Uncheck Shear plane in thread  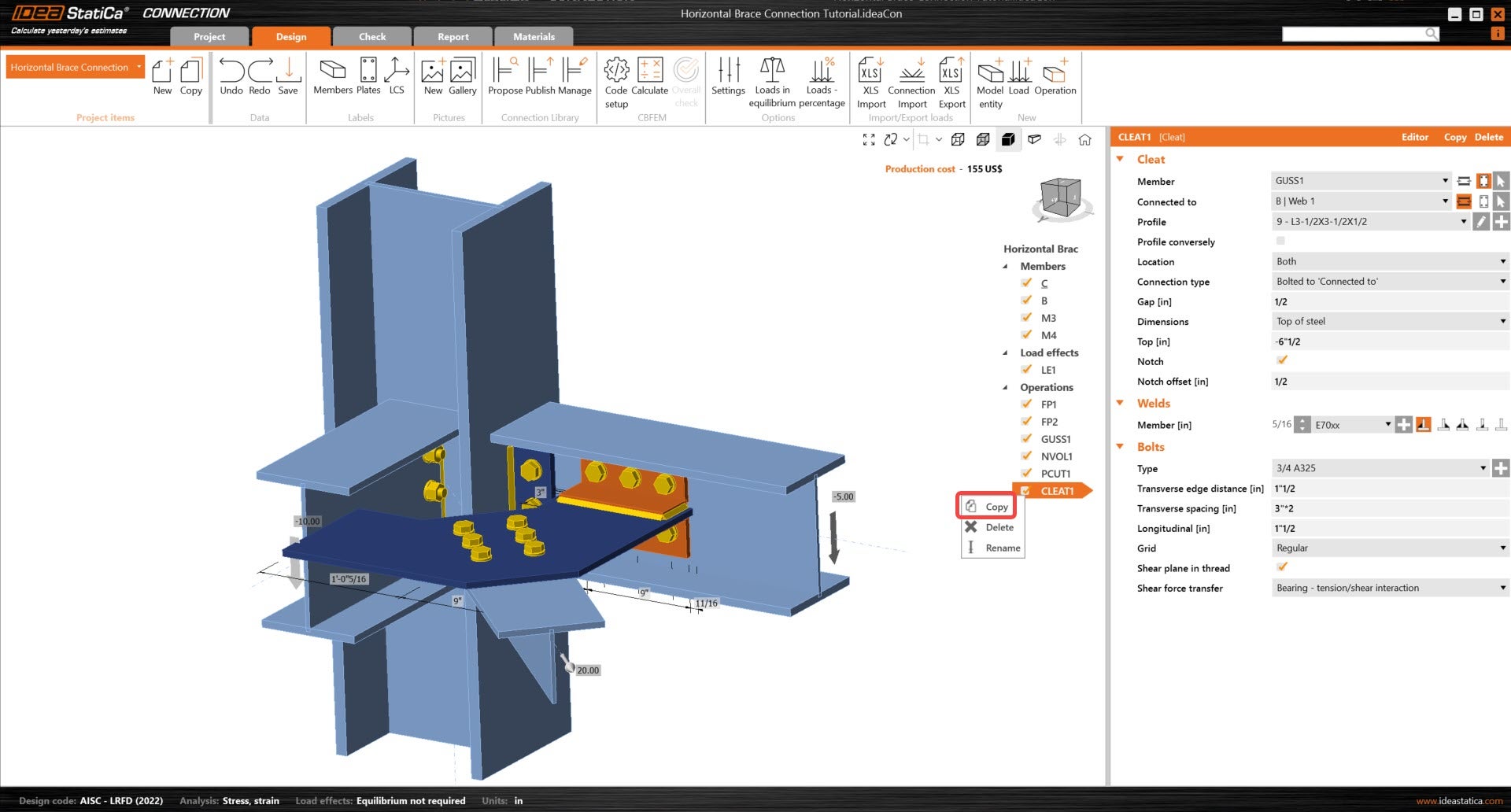[x=1282, y=567]
